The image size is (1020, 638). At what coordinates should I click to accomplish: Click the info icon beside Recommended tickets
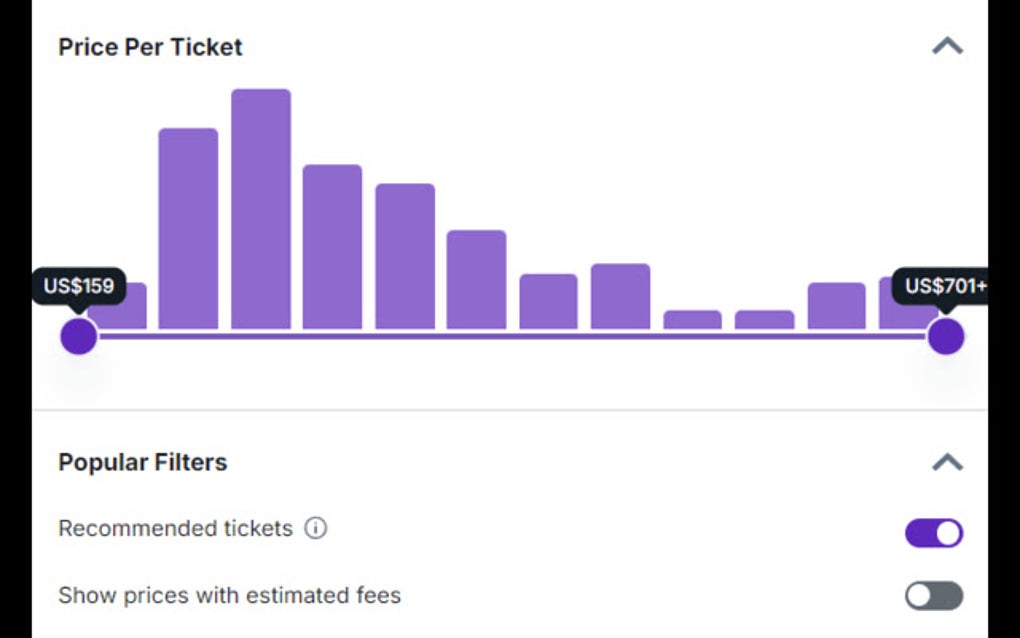pos(316,528)
